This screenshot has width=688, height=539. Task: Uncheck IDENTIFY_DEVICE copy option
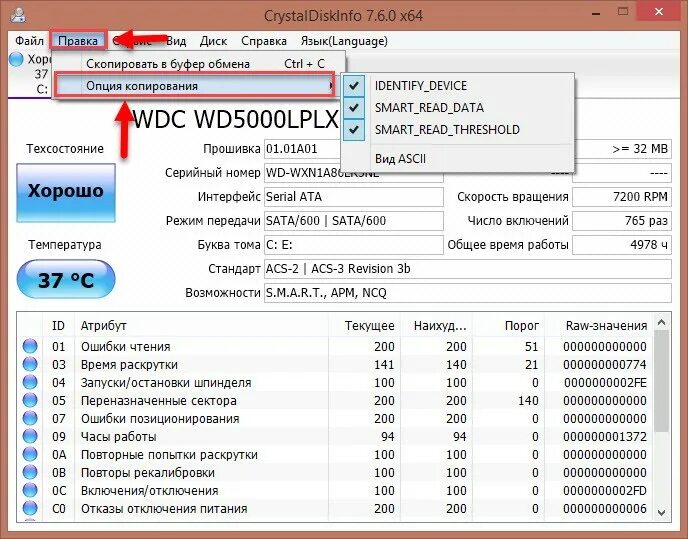(x=457, y=86)
